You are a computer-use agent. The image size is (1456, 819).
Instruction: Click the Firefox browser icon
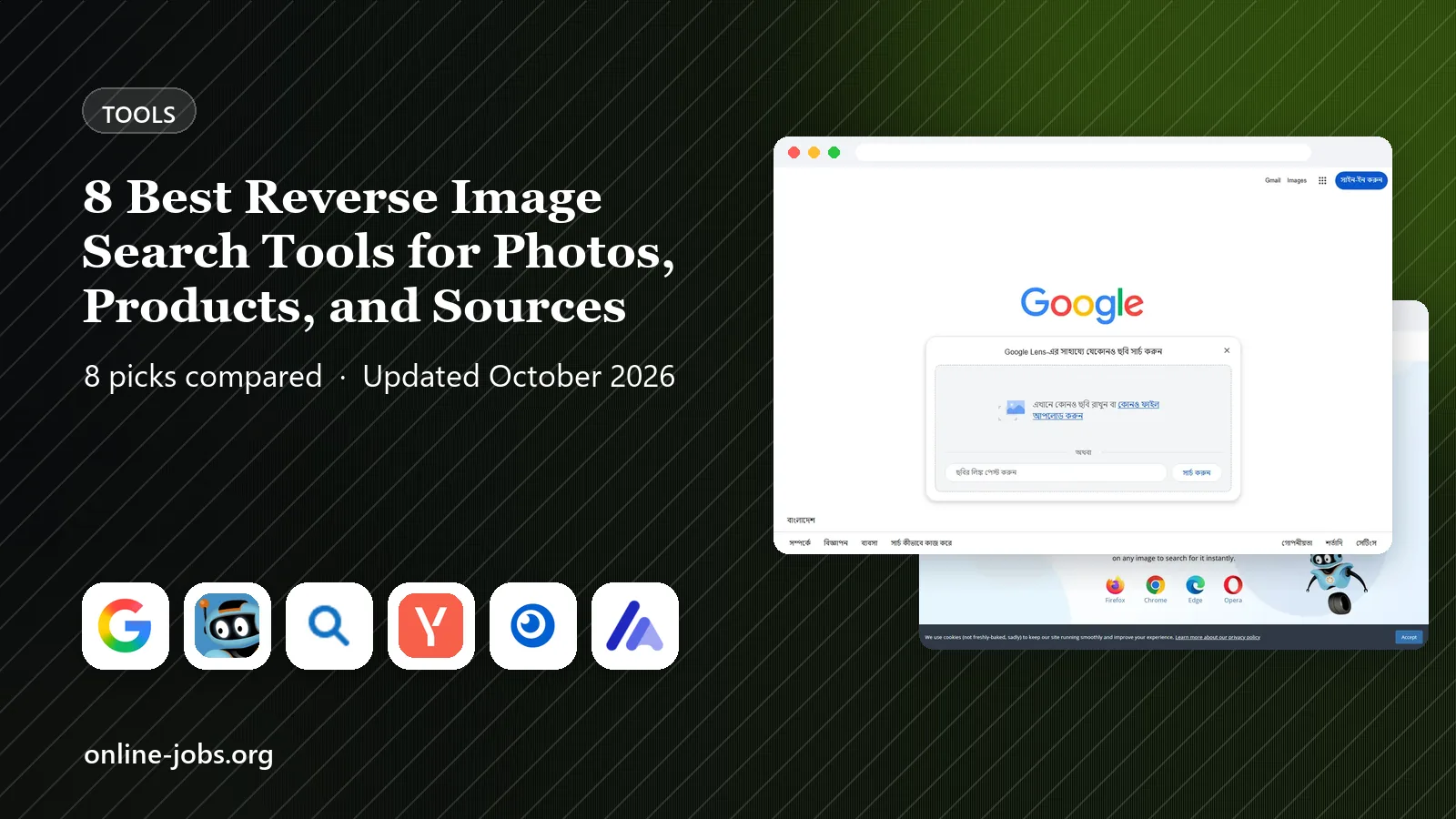click(1115, 585)
